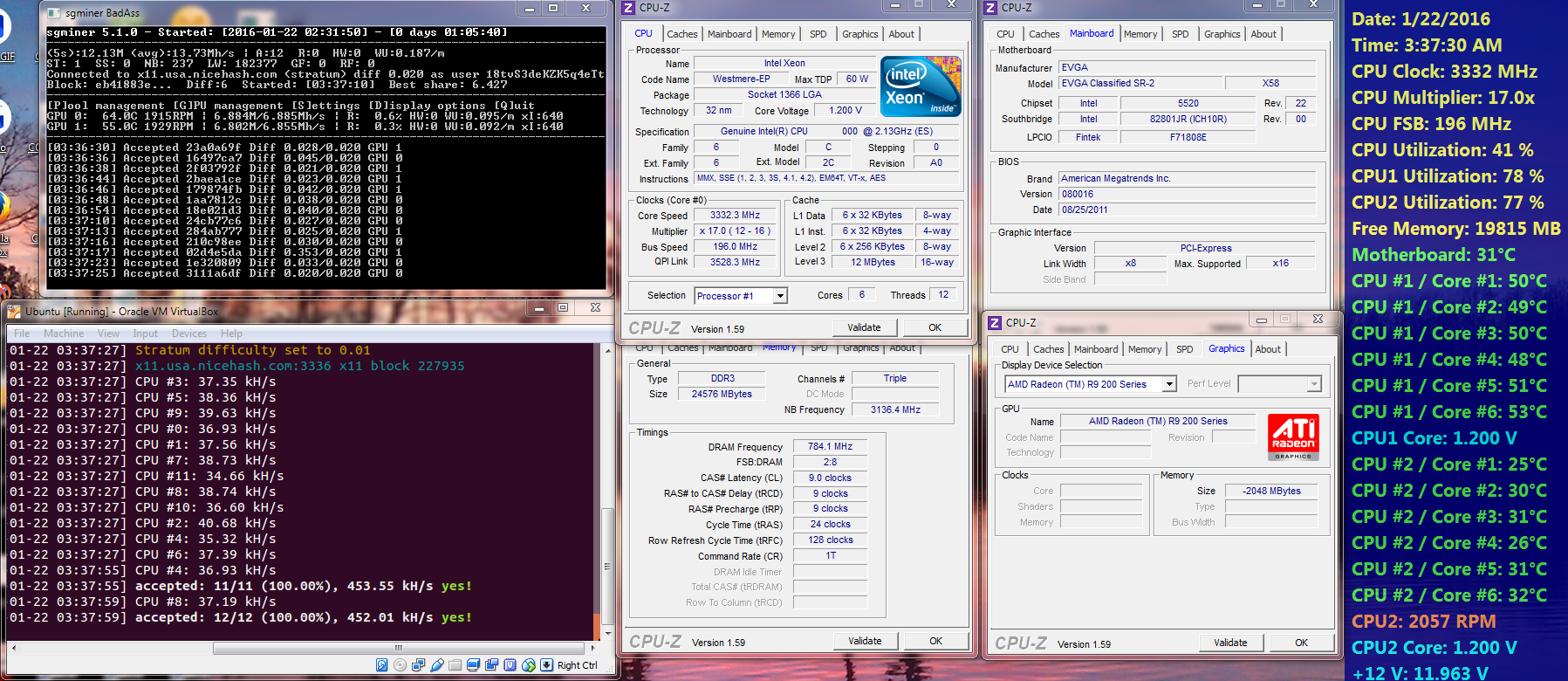This screenshot has width=1568, height=681.
Task: Open the VirtualBox Input menu
Action: pos(146,334)
